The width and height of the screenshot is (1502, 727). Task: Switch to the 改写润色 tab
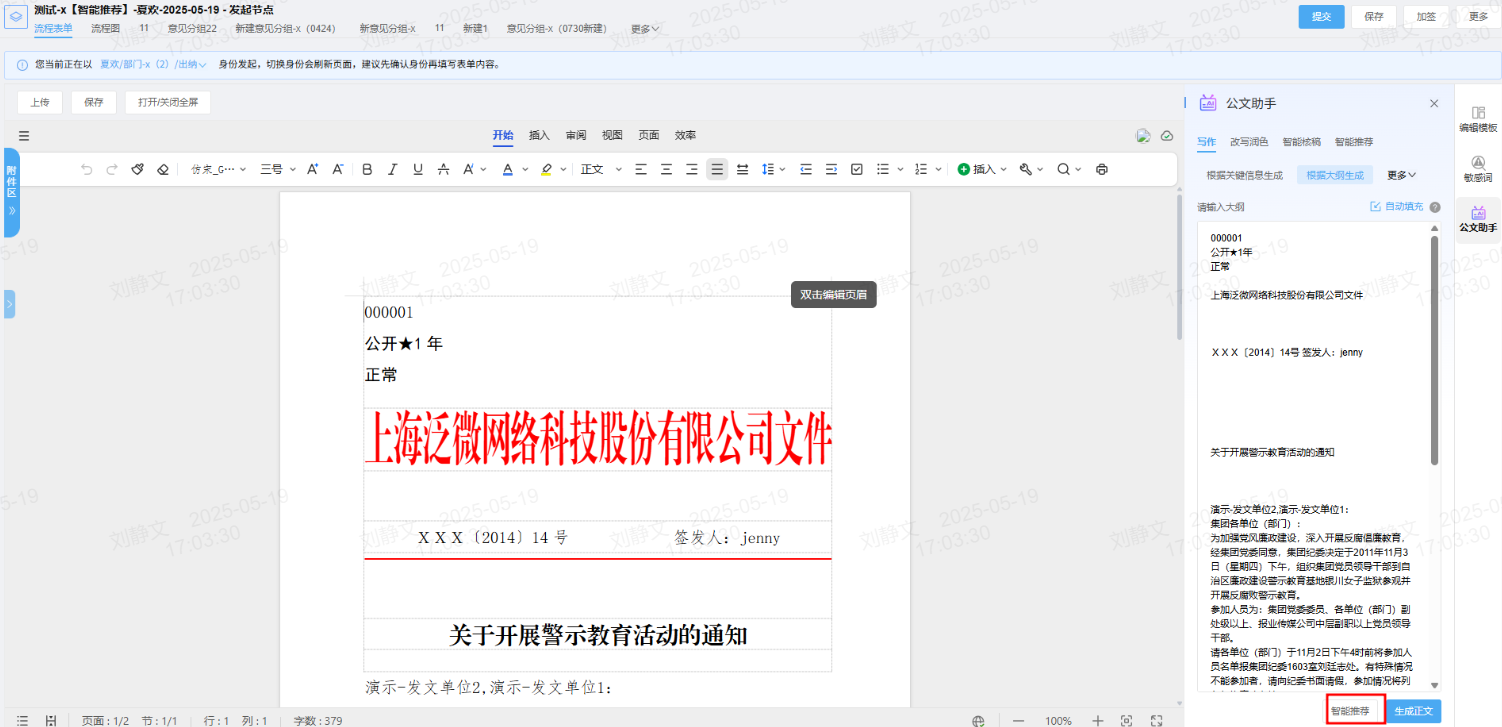click(1249, 142)
